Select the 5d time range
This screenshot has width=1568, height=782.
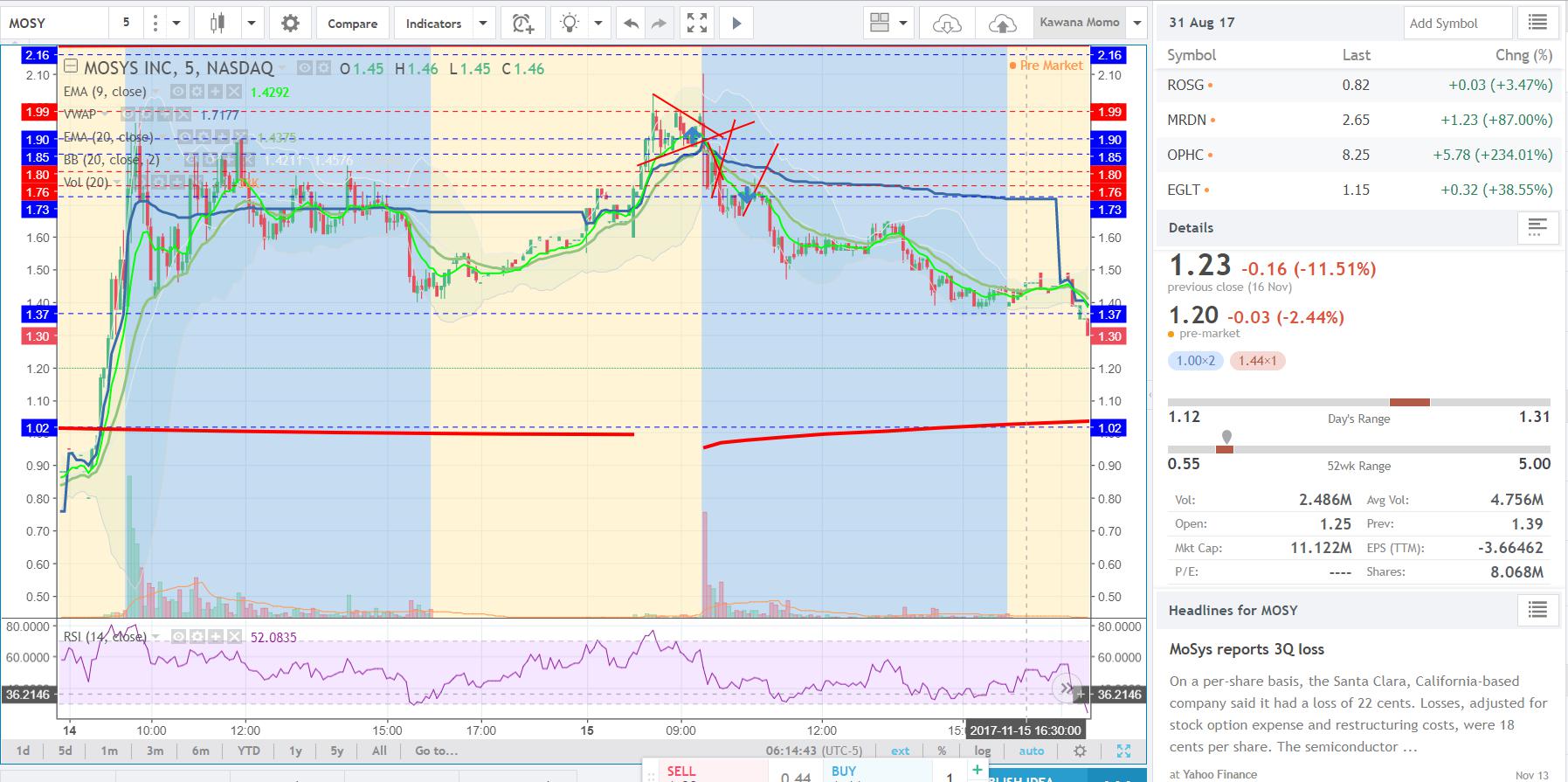coord(66,751)
